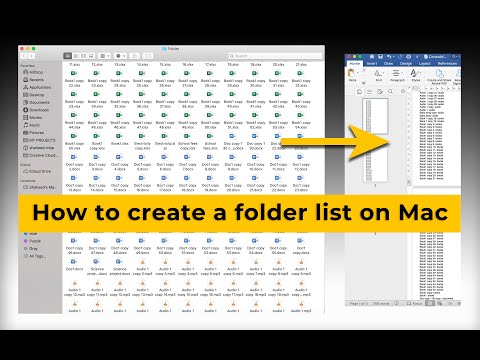Click Create and Share Adobe PDF

[x=439, y=76]
